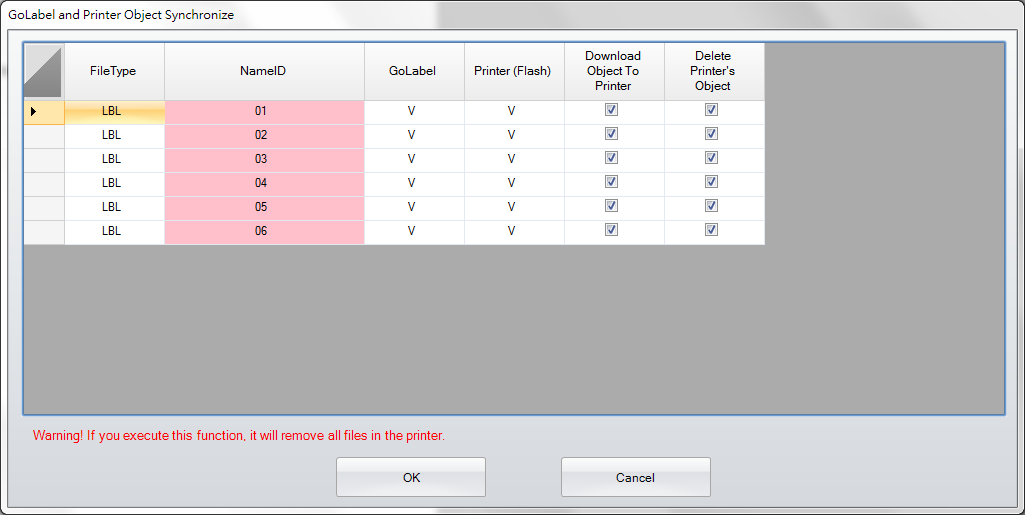Toggle Delete Printer's Object checkbox for row 04

pos(711,182)
